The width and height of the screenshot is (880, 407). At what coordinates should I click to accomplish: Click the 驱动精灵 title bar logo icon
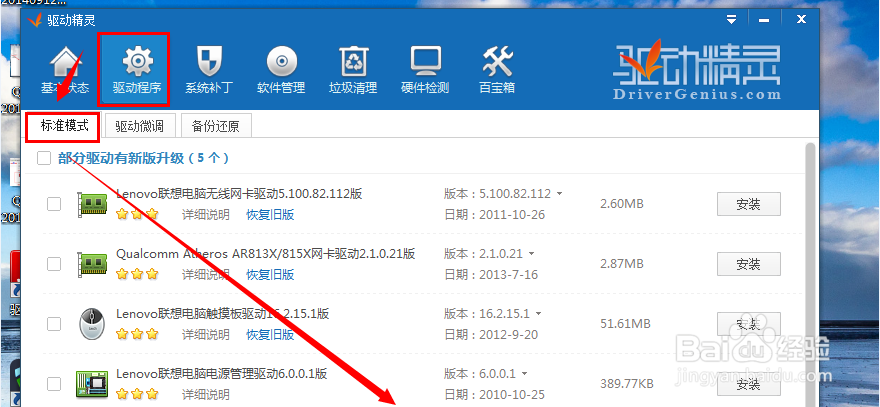click(35, 20)
